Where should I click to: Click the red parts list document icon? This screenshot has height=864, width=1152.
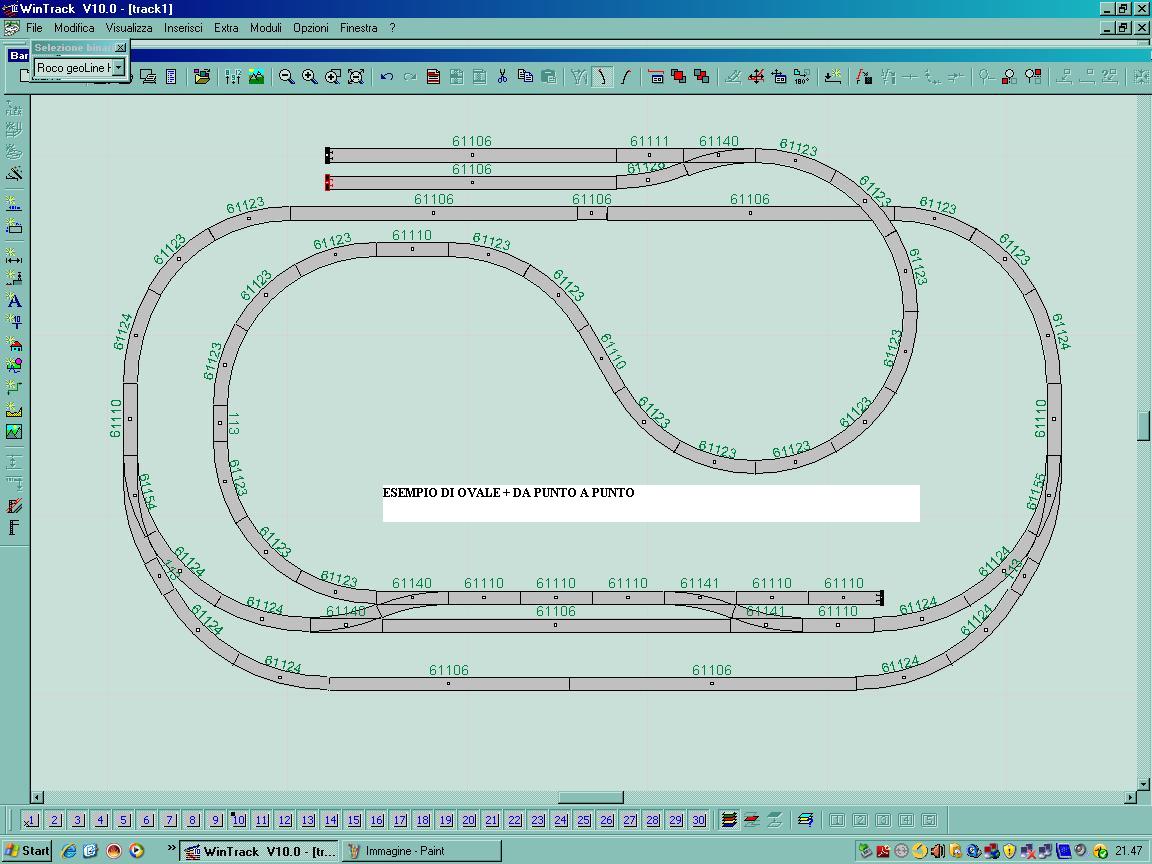pyautogui.click(x=433, y=76)
